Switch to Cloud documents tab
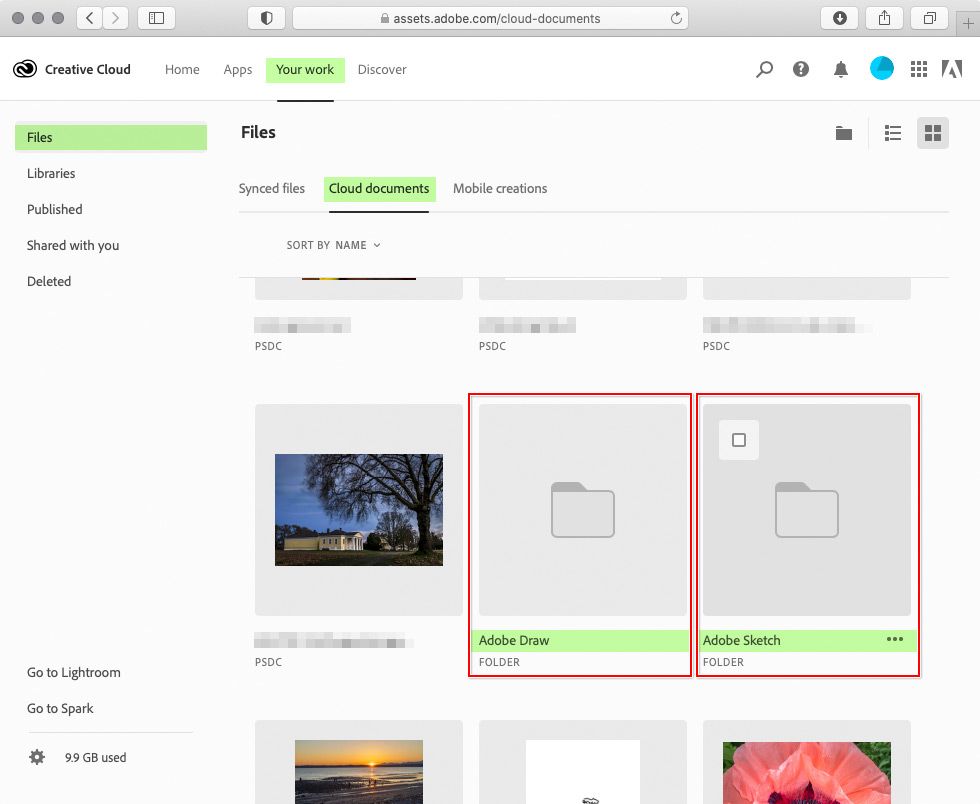The height and width of the screenshot is (804, 980). (379, 189)
